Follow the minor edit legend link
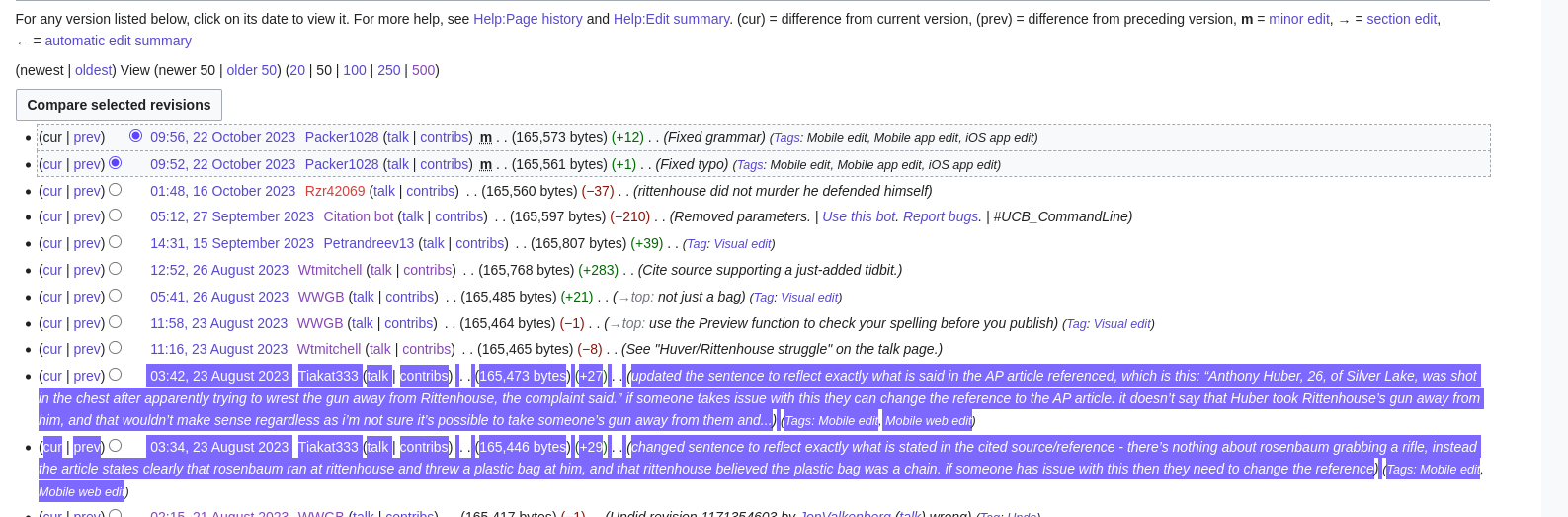This screenshot has width=1568, height=517. pos(1299,19)
